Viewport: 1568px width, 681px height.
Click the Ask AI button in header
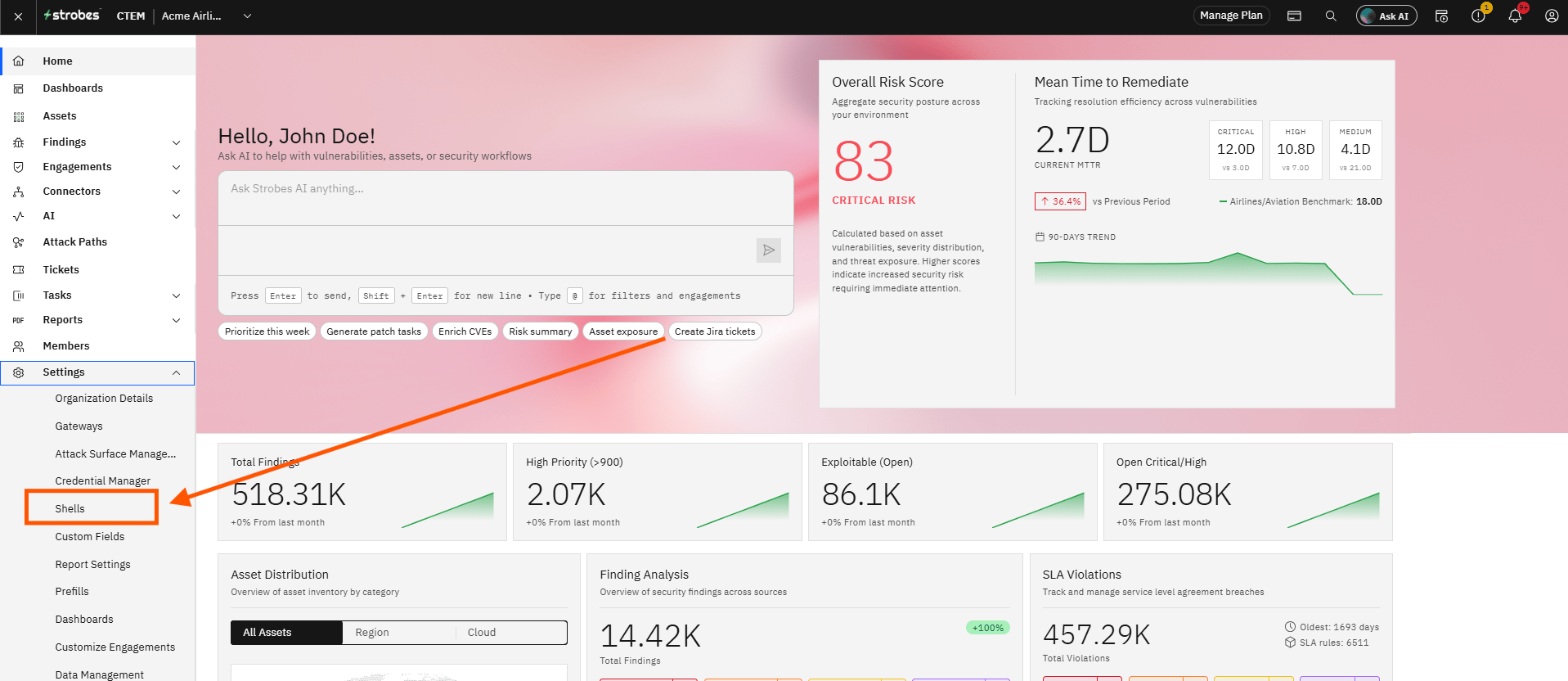pos(1386,16)
